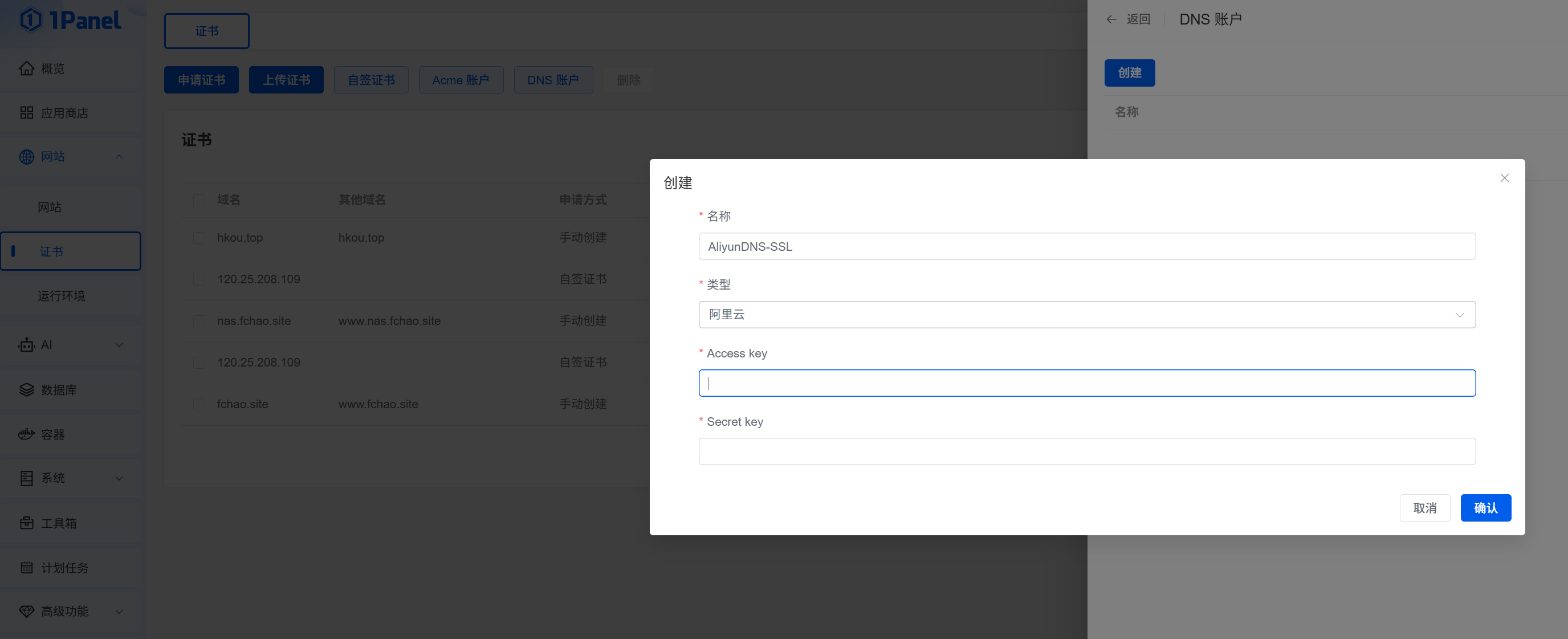Click the blue 确认 confirm button
1568x639 pixels.
tap(1485, 507)
